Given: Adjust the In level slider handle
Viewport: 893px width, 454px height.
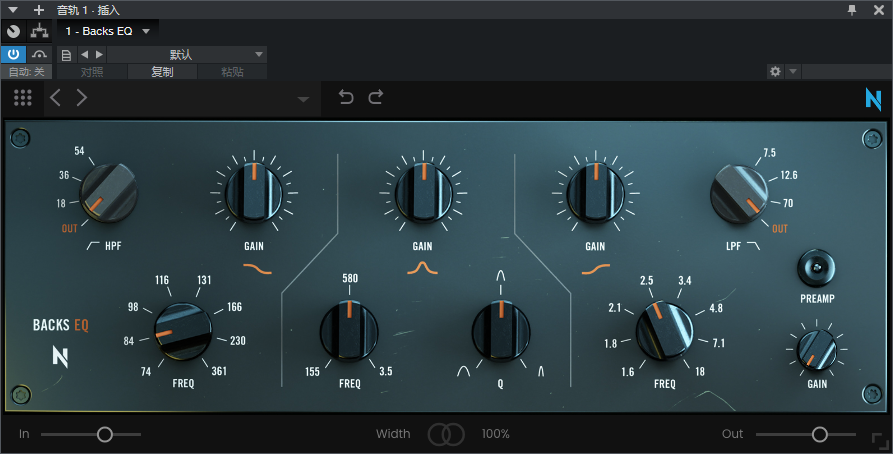Looking at the screenshot, I should tap(105, 435).
